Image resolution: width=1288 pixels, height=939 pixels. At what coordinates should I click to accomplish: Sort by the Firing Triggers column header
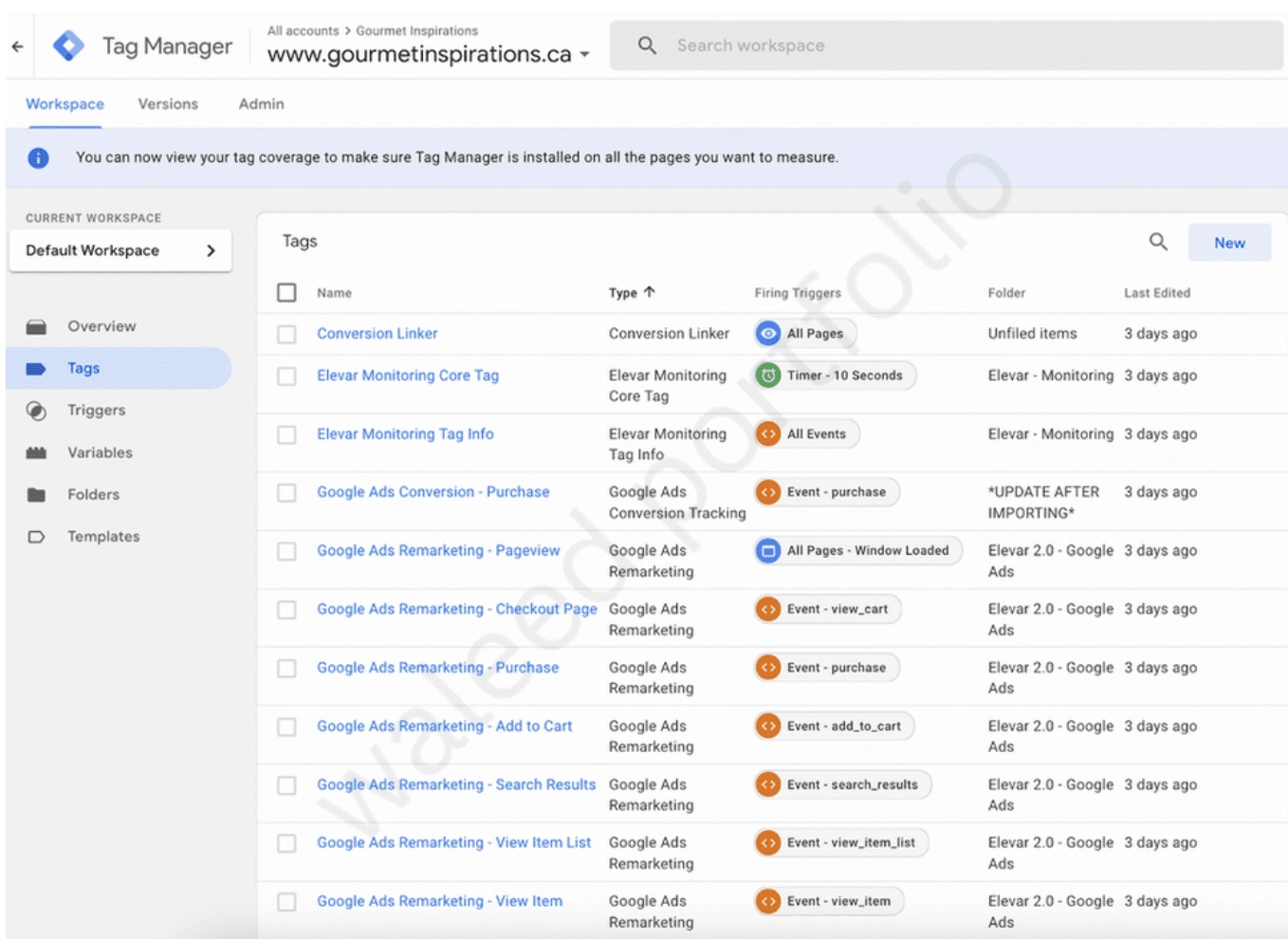click(x=798, y=293)
